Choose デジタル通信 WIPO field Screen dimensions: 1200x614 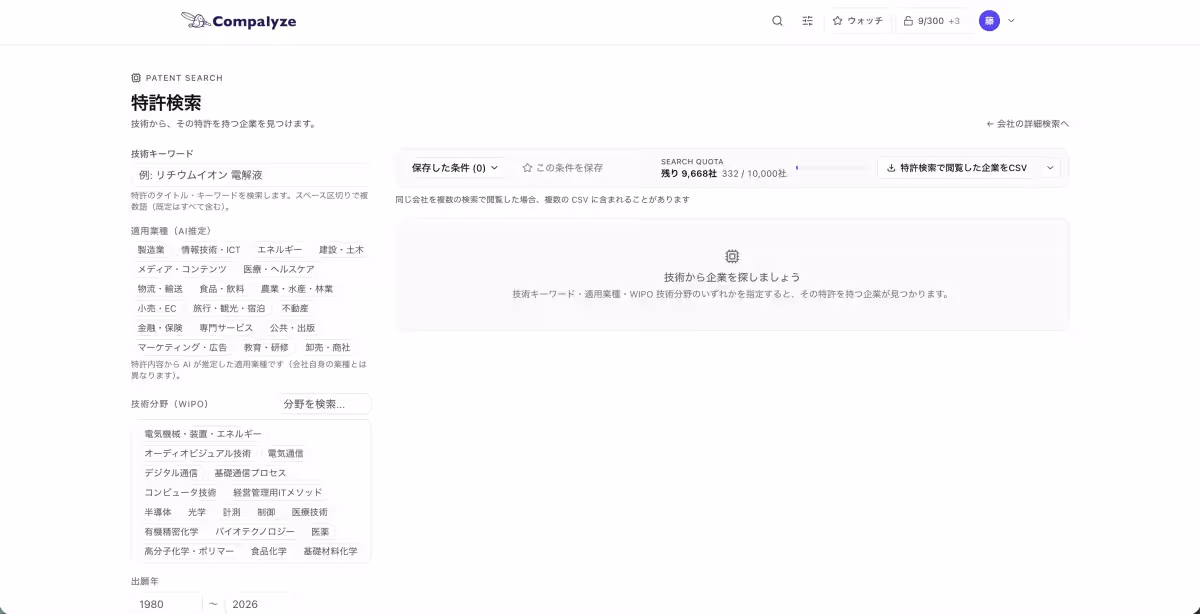pos(171,473)
